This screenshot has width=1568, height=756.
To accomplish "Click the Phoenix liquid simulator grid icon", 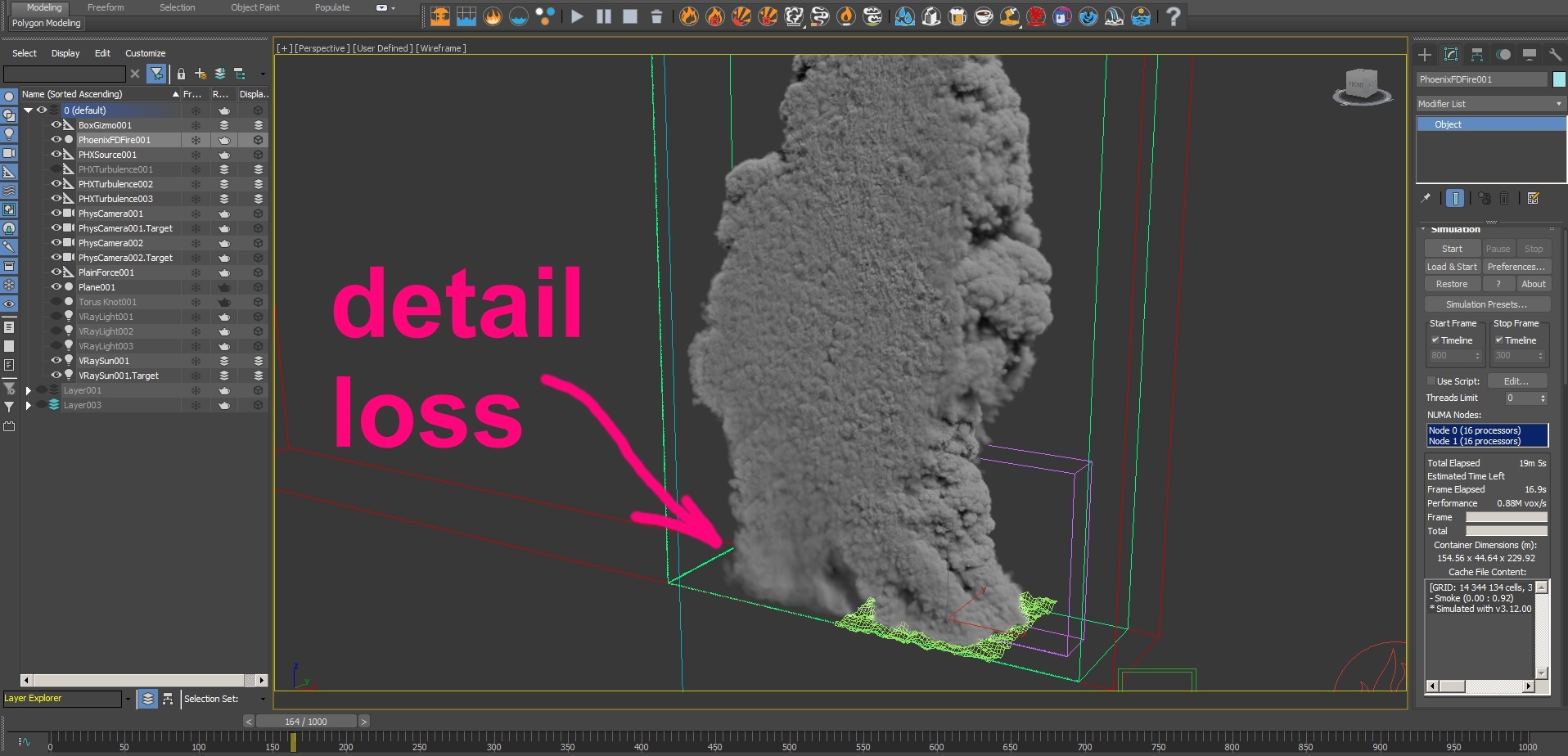I will point(466,16).
